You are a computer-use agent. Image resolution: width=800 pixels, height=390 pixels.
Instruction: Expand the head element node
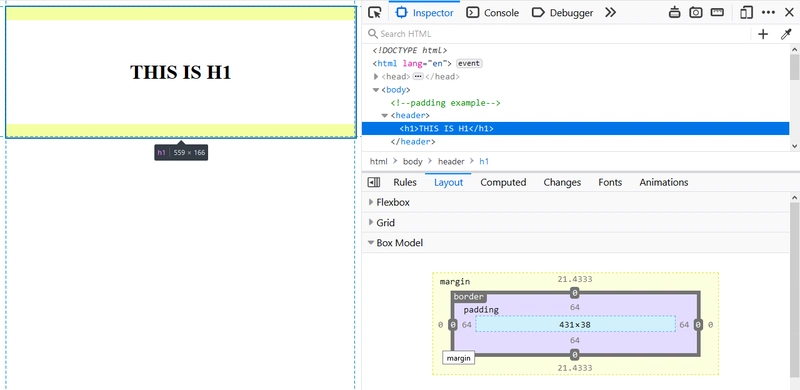pos(376,77)
